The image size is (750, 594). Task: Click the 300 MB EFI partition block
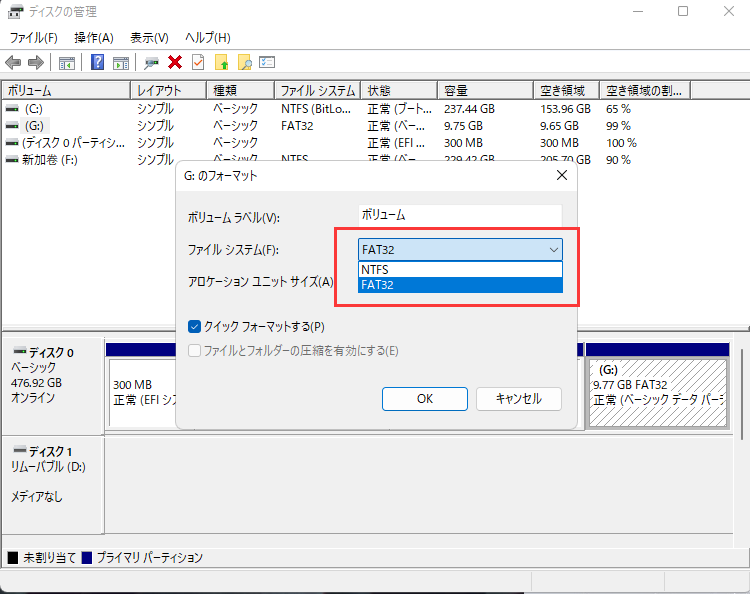tap(143, 392)
